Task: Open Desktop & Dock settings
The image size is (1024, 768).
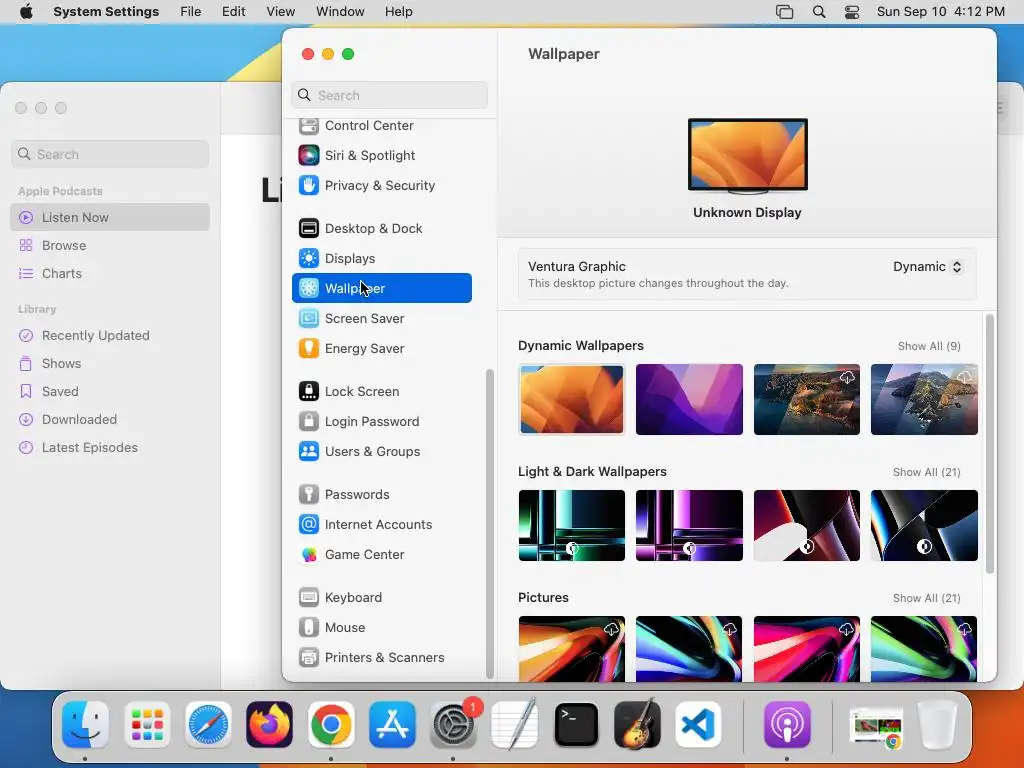Action: point(381,229)
